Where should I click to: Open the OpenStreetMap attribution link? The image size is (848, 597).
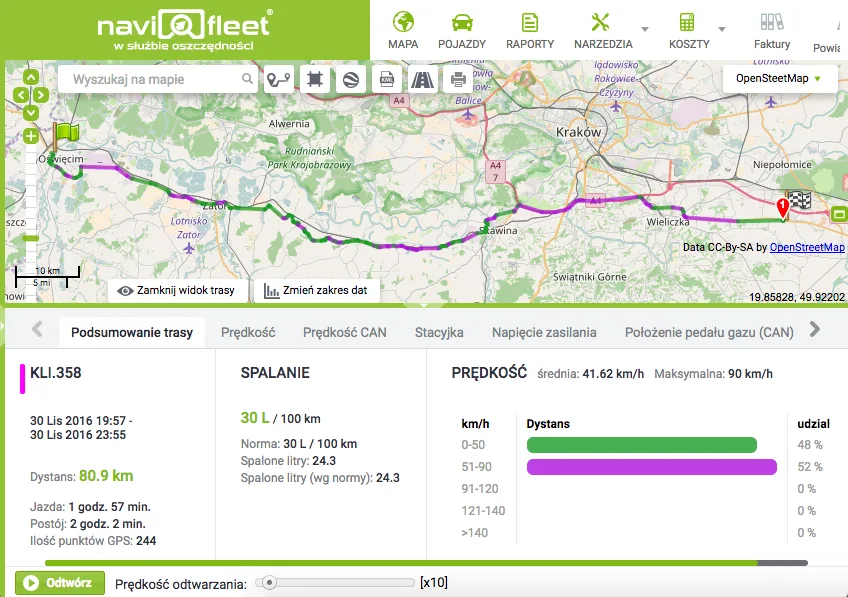point(807,247)
